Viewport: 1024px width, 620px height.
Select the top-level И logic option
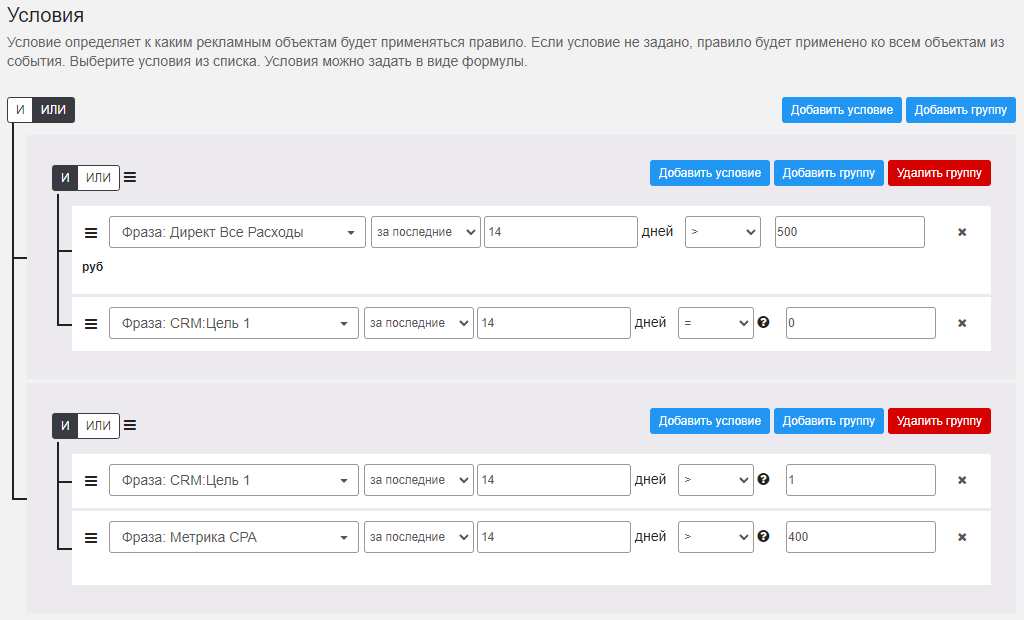20,110
